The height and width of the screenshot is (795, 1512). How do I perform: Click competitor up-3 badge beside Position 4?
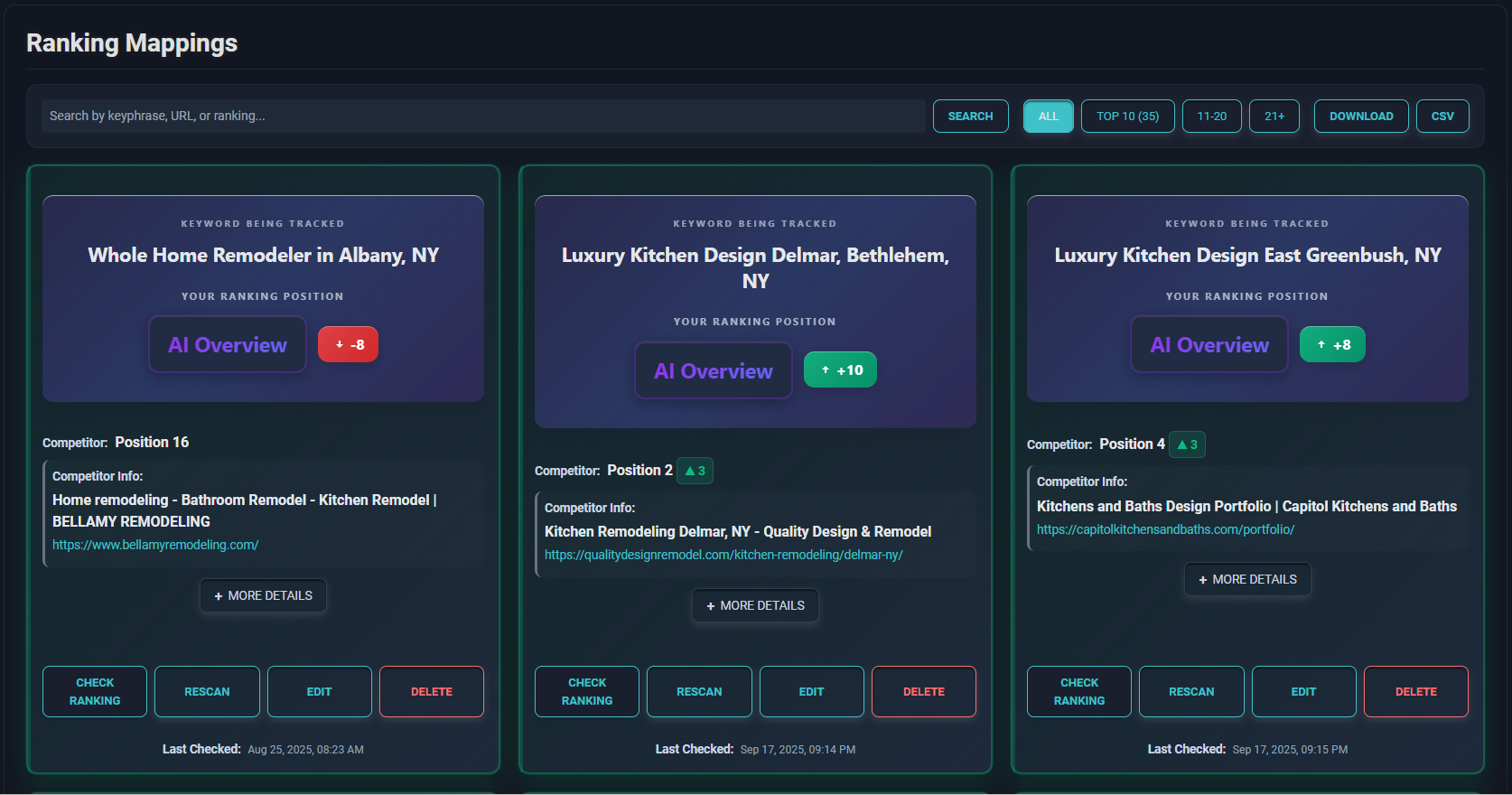[1187, 444]
